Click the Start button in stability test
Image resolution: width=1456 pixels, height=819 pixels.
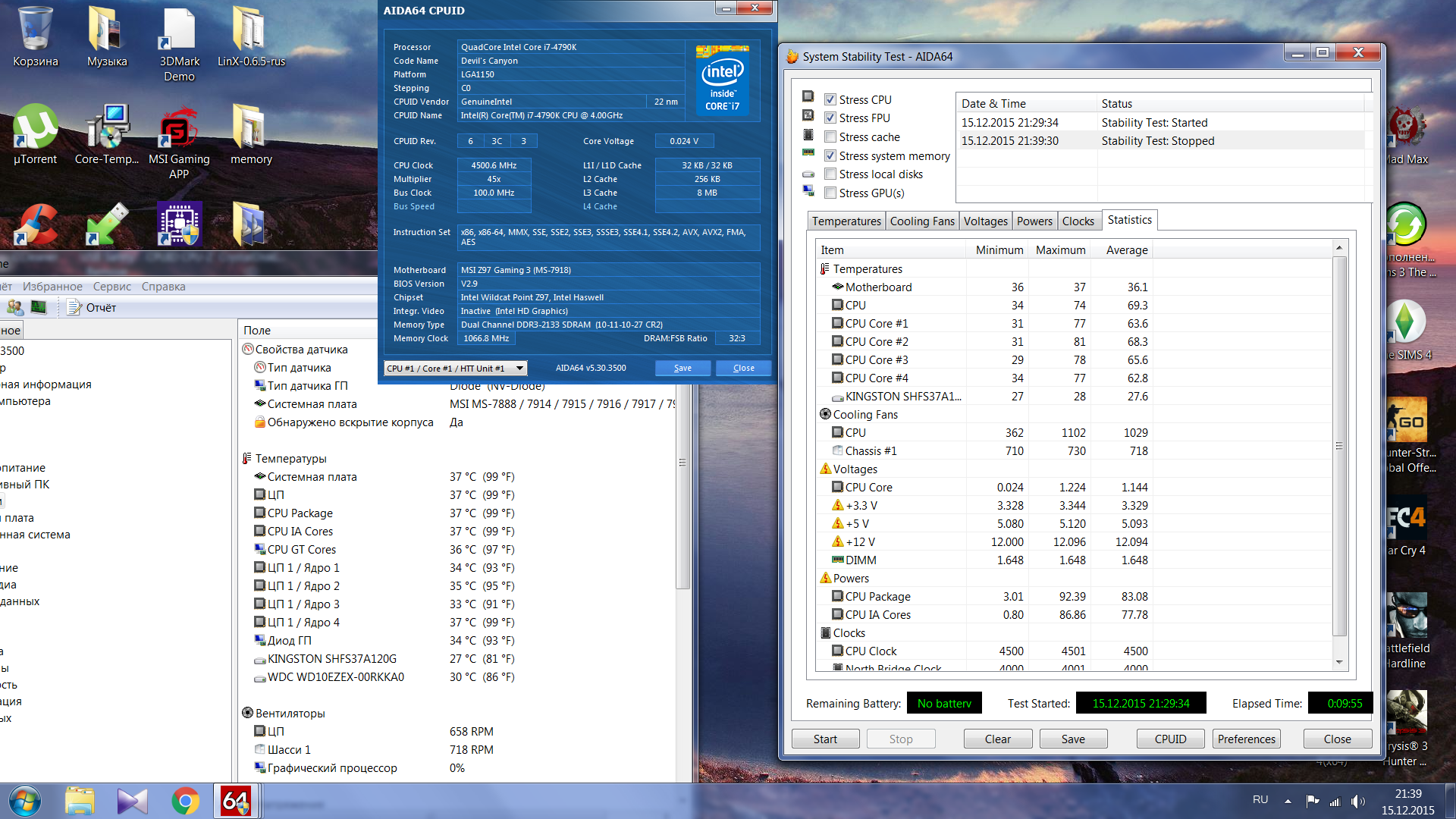pyautogui.click(x=825, y=739)
